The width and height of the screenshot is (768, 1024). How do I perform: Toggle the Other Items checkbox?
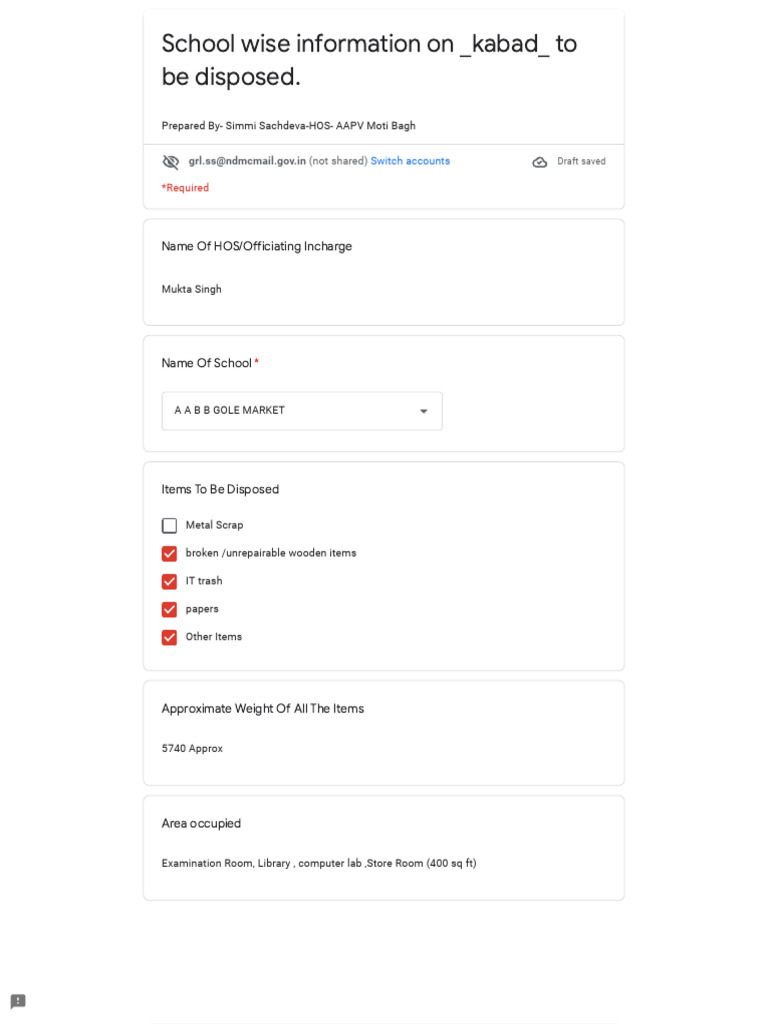[170, 638]
